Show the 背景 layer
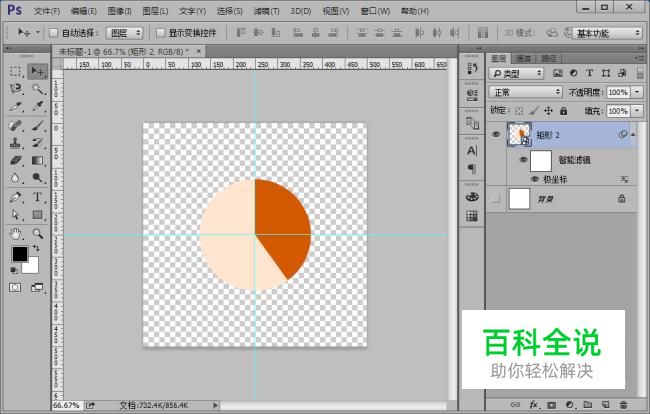This screenshot has height=414, width=650. click(x=496, y=199)
